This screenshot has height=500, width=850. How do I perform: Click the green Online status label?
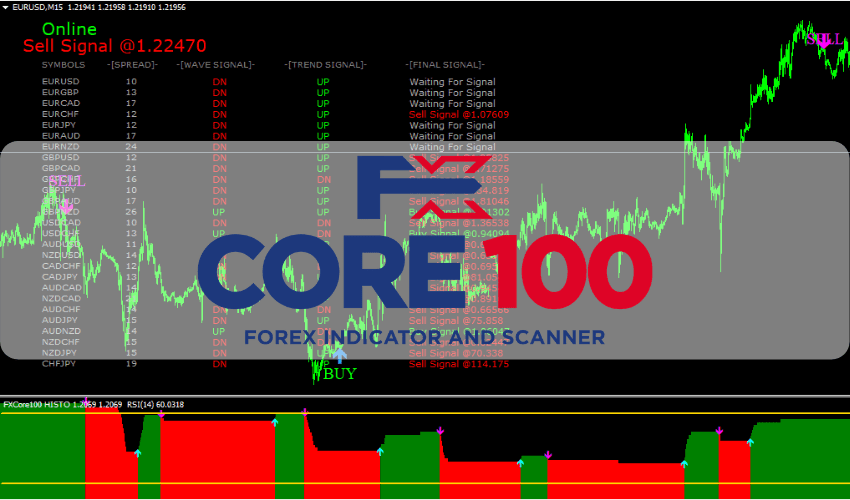[69, 29]
